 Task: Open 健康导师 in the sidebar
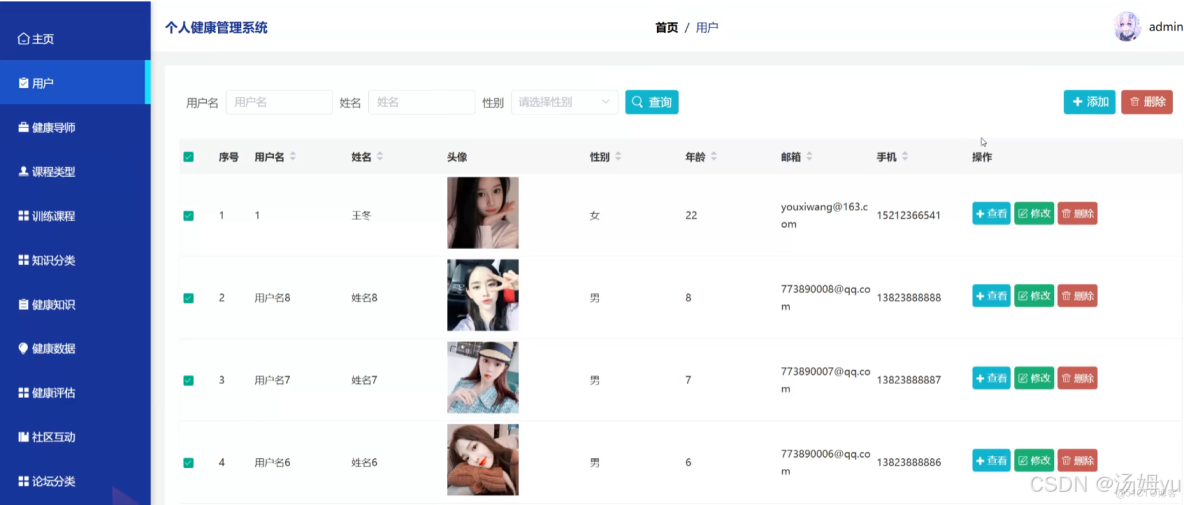coord(76,128)
